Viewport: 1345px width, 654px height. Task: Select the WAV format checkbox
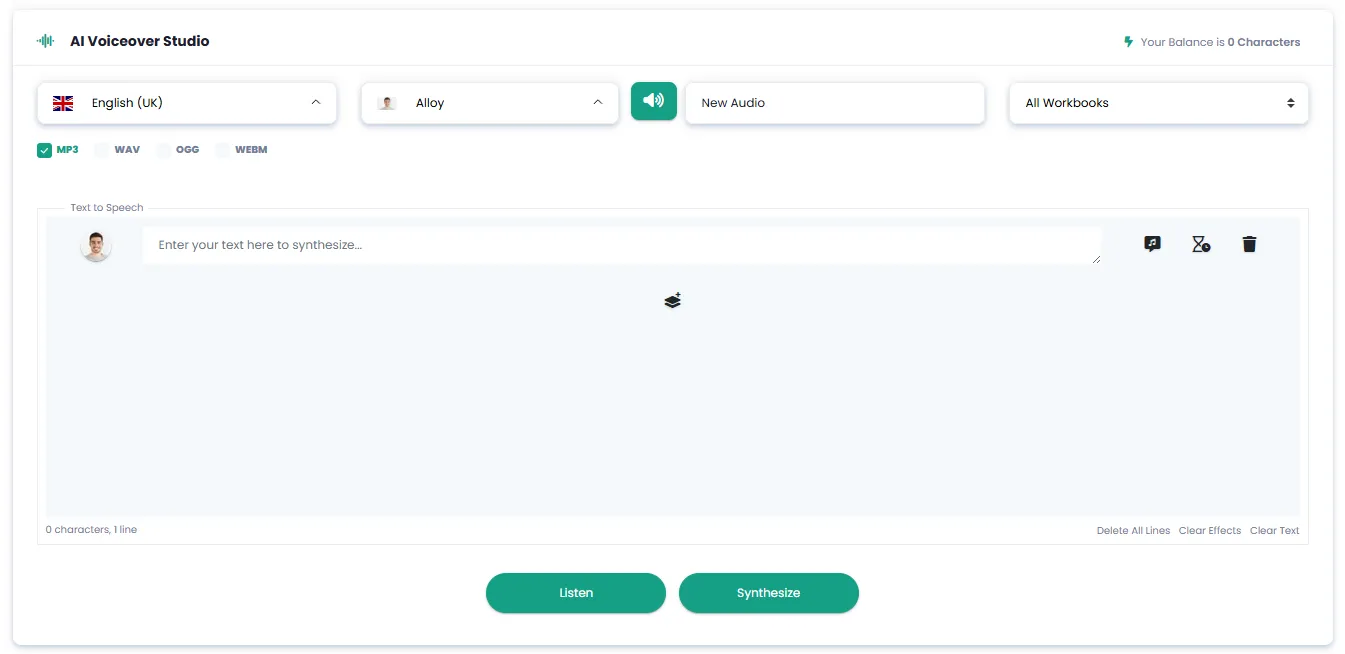point(101,150)
